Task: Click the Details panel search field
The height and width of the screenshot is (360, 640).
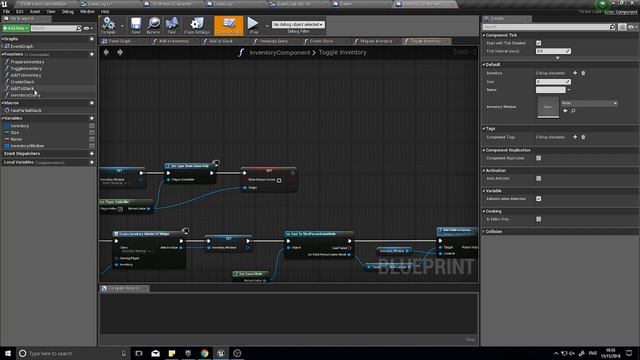Action: 549,27
